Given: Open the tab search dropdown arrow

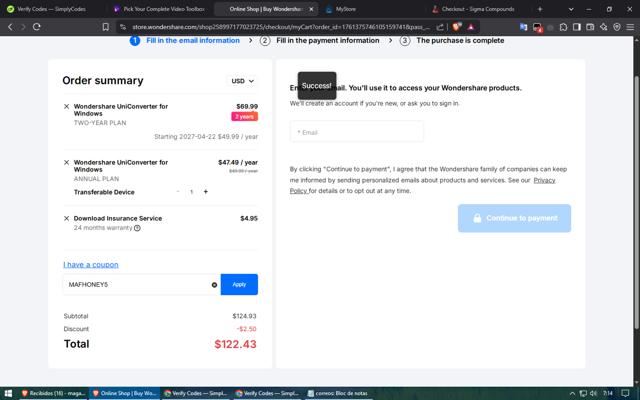Looking at the screenshot, I should click(571, 9).
